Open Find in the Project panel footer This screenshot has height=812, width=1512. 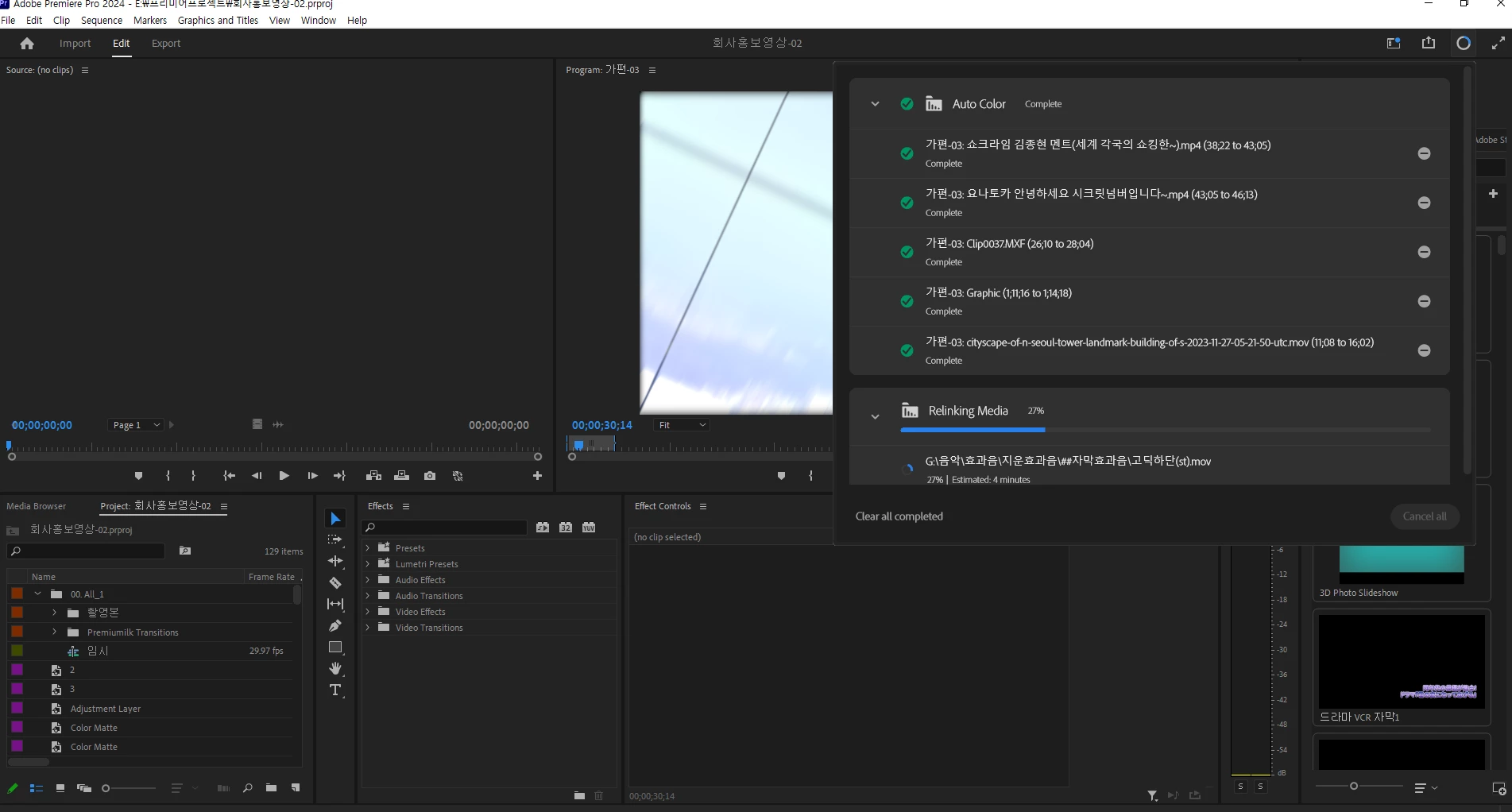coord(248,788)
